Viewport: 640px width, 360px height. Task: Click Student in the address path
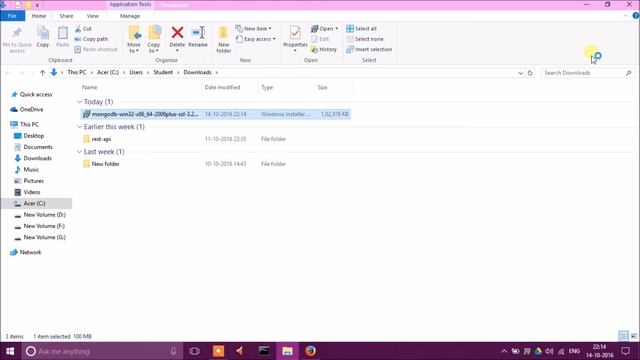163,72
